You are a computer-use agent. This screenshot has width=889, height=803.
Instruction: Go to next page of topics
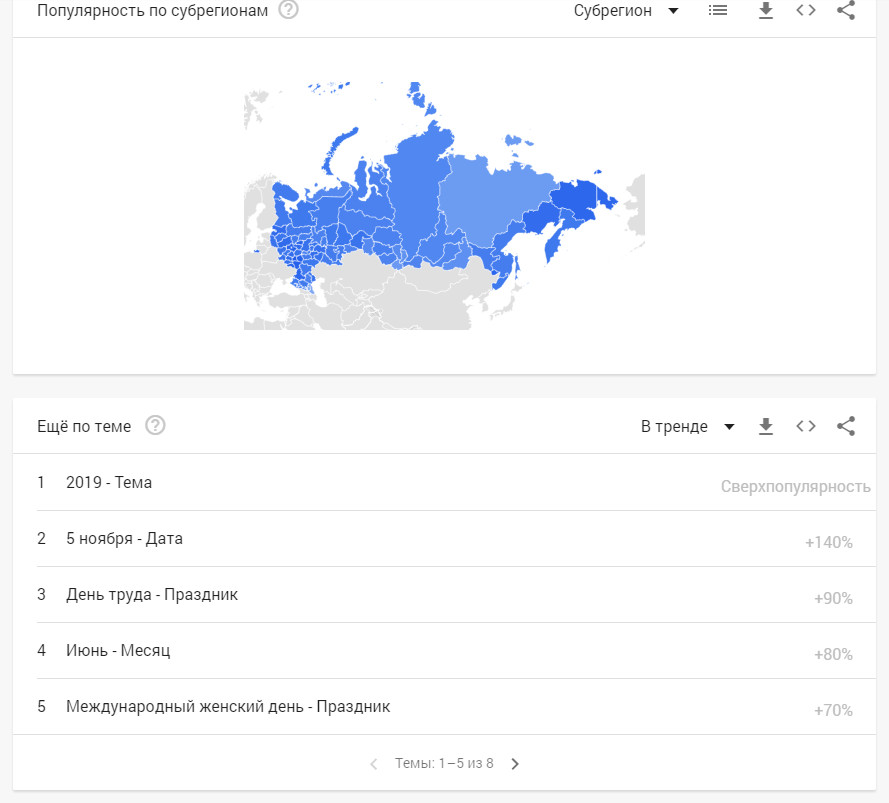515,764
